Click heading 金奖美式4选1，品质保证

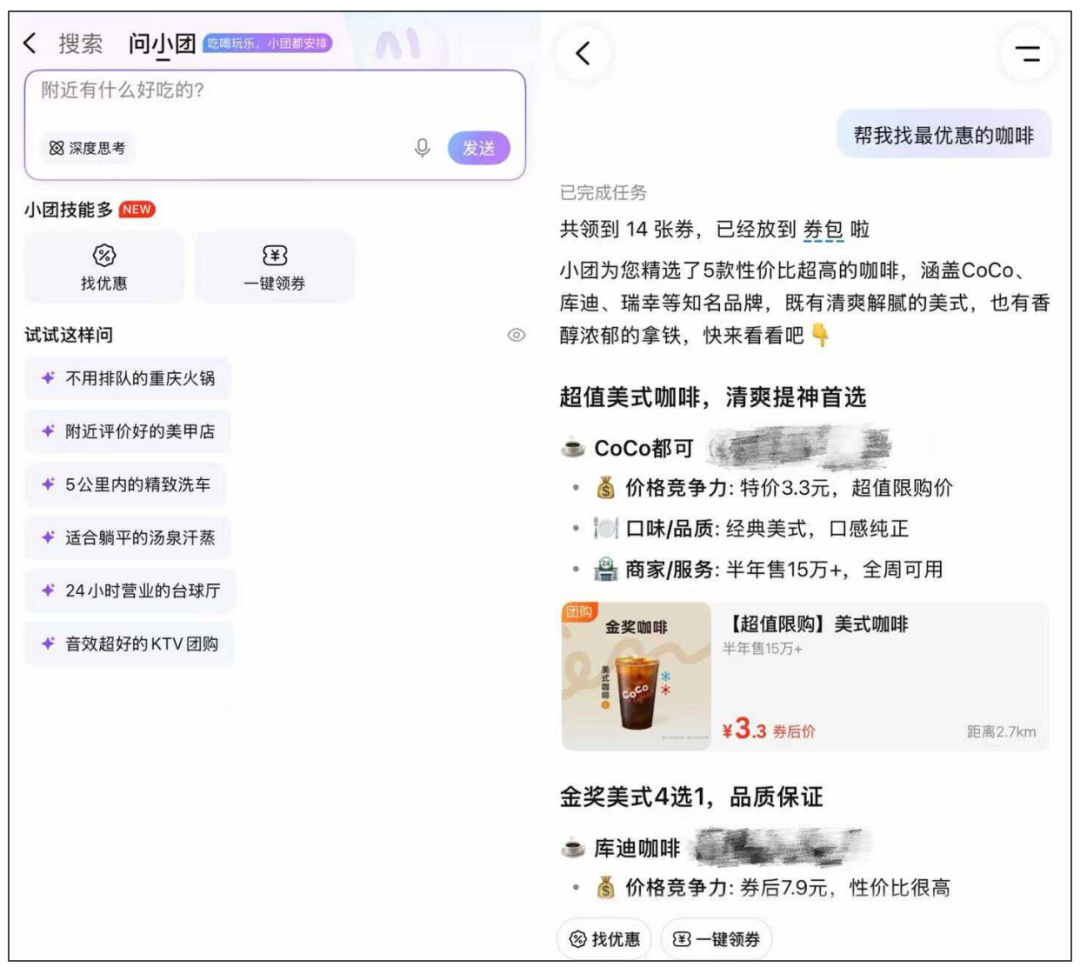point(691,797)
